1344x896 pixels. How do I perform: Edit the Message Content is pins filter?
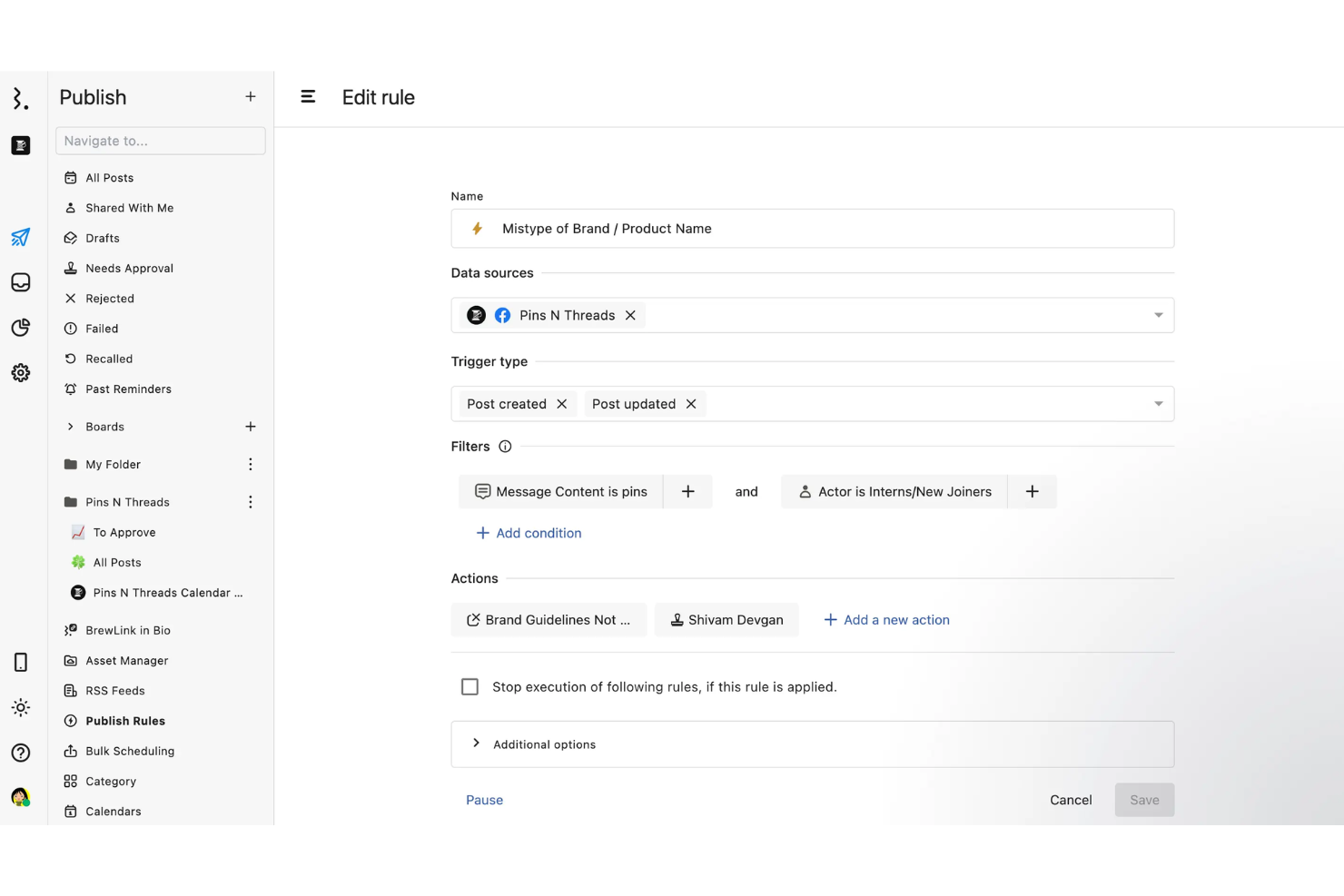point(561,491)
